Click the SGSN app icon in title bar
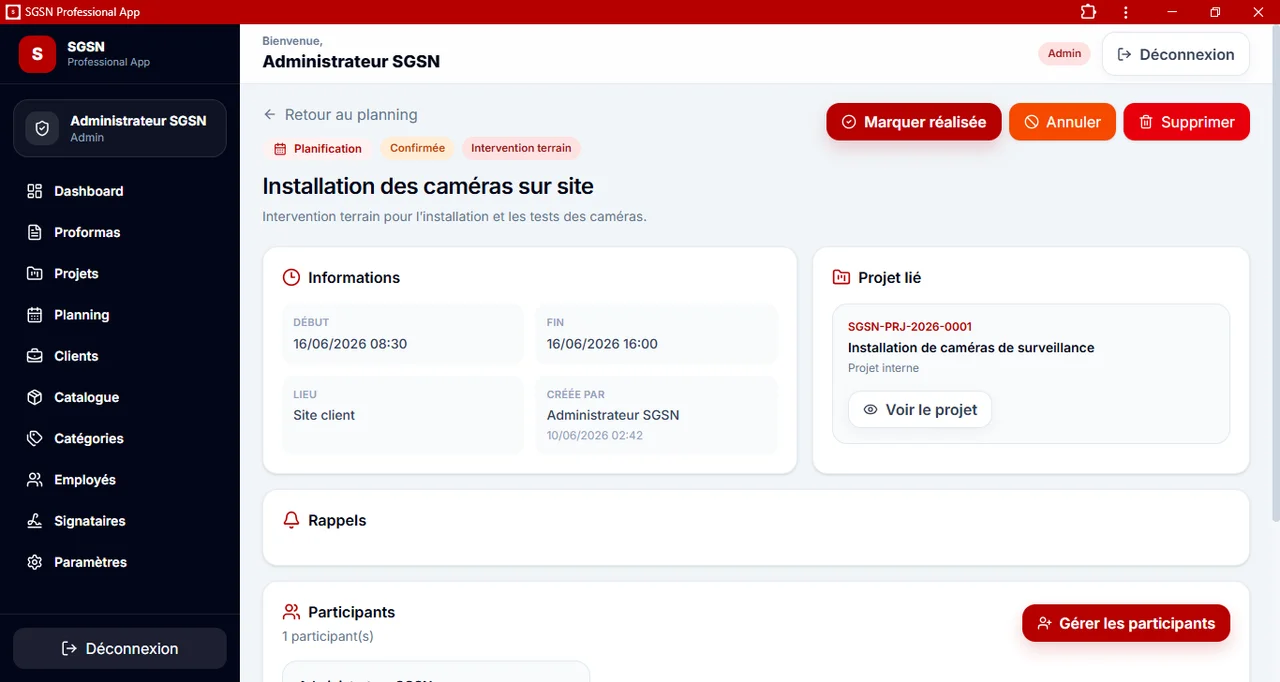 [13, 12]
